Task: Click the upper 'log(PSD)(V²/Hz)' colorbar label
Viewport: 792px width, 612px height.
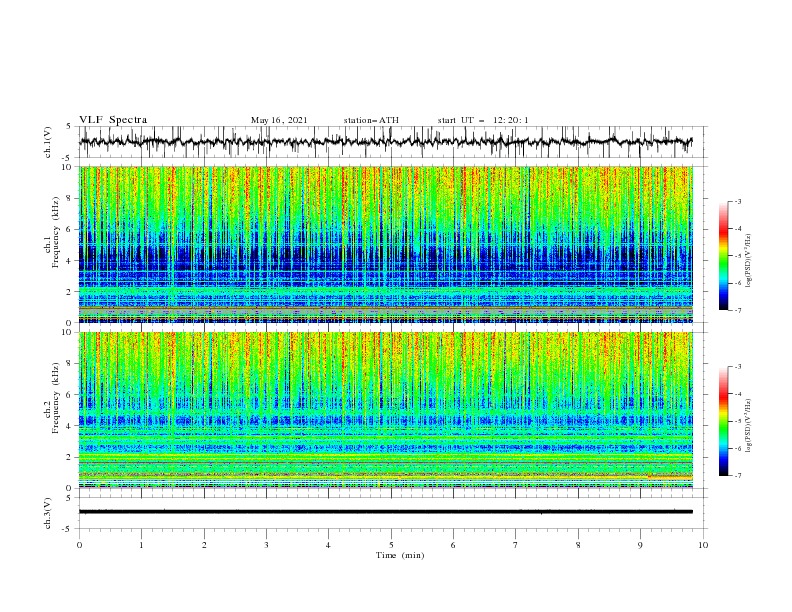Action: pyautogui.click(x=749, y=261)
